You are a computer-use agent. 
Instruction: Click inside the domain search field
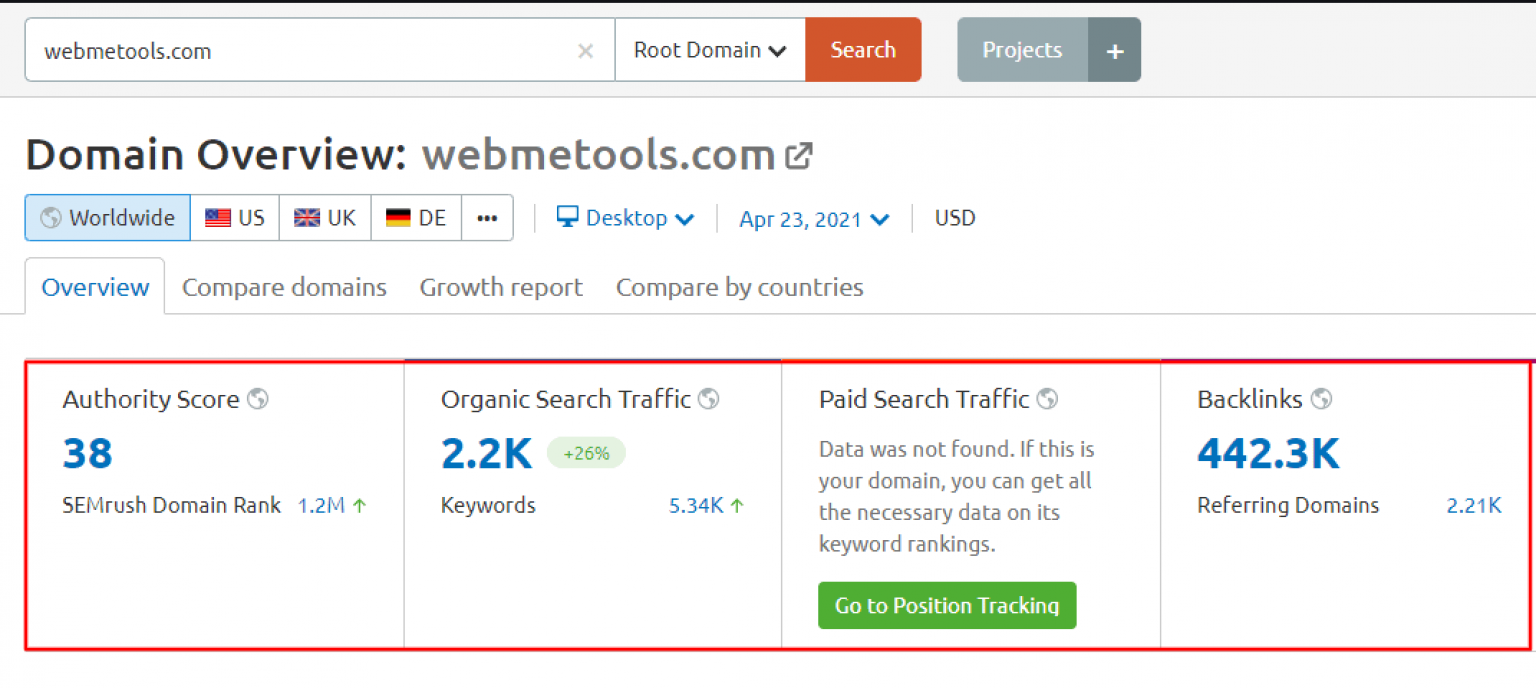300,51
